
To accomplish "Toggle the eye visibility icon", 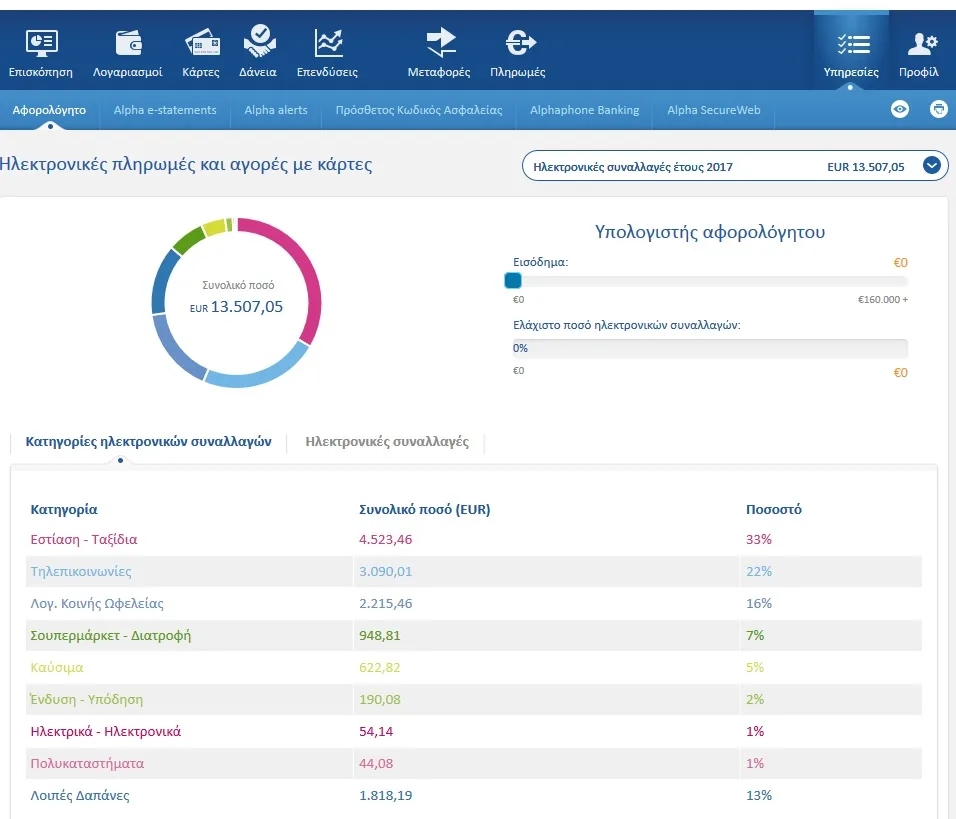I will tap(900, 110).
